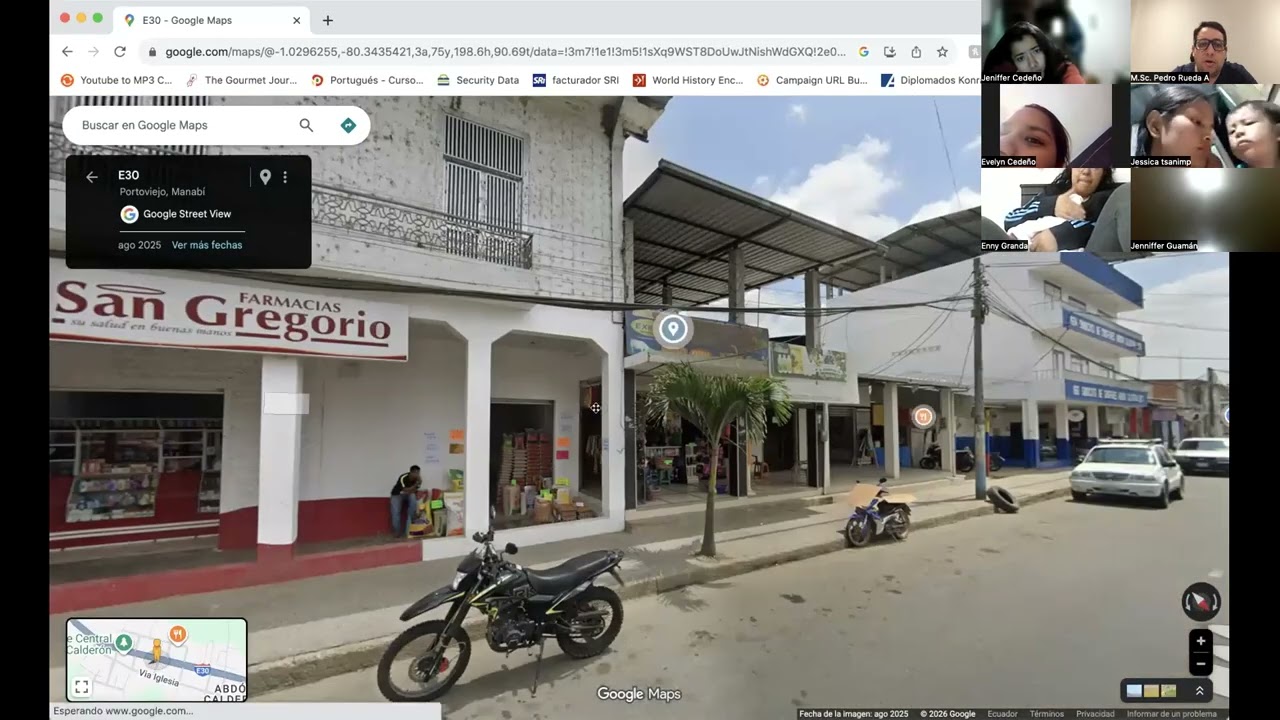Click the Google Street View logo icon
The image size is (1280, 720).
129,214
